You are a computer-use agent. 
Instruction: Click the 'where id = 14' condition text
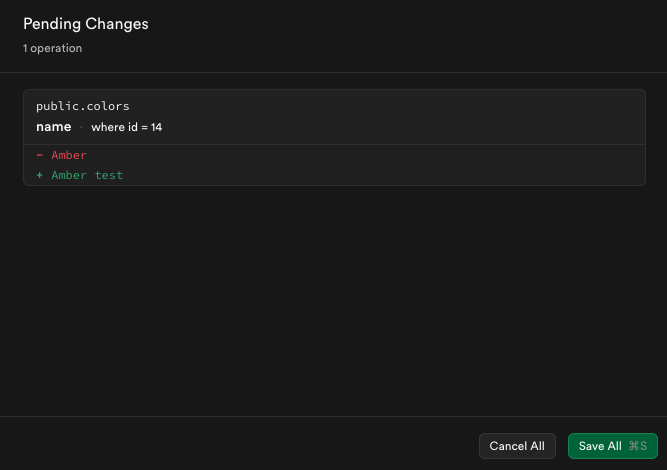click(x=126, y=127)
